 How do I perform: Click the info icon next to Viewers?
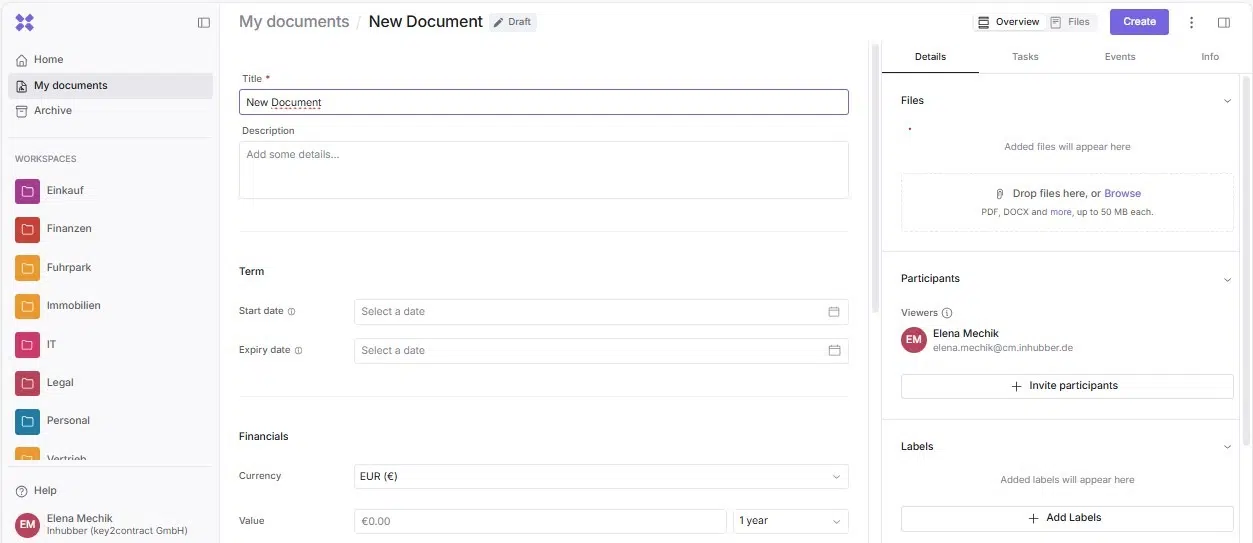pos(947,313)
